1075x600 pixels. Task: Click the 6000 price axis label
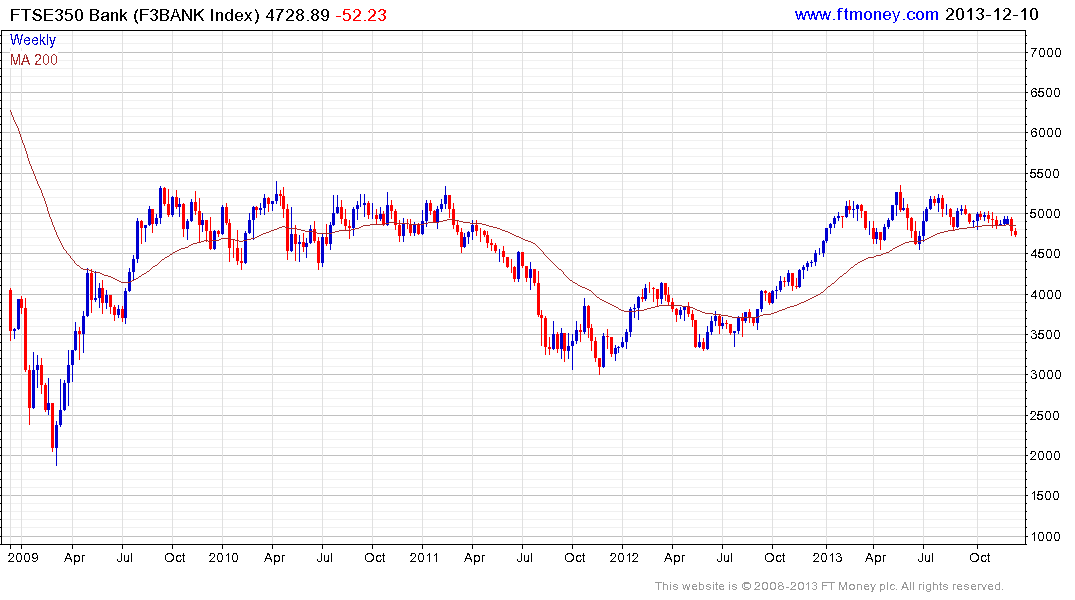tap(1046, 133)
